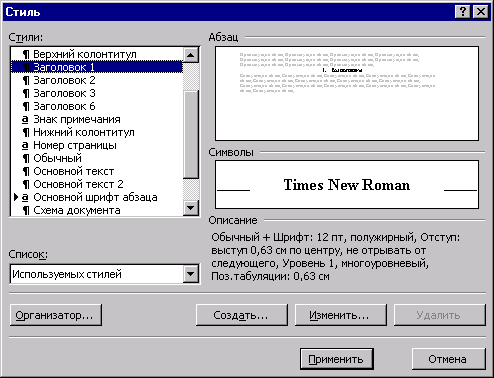Select the Заголовок 1 style
Screen dimensions: 494x378
(97, 67)
